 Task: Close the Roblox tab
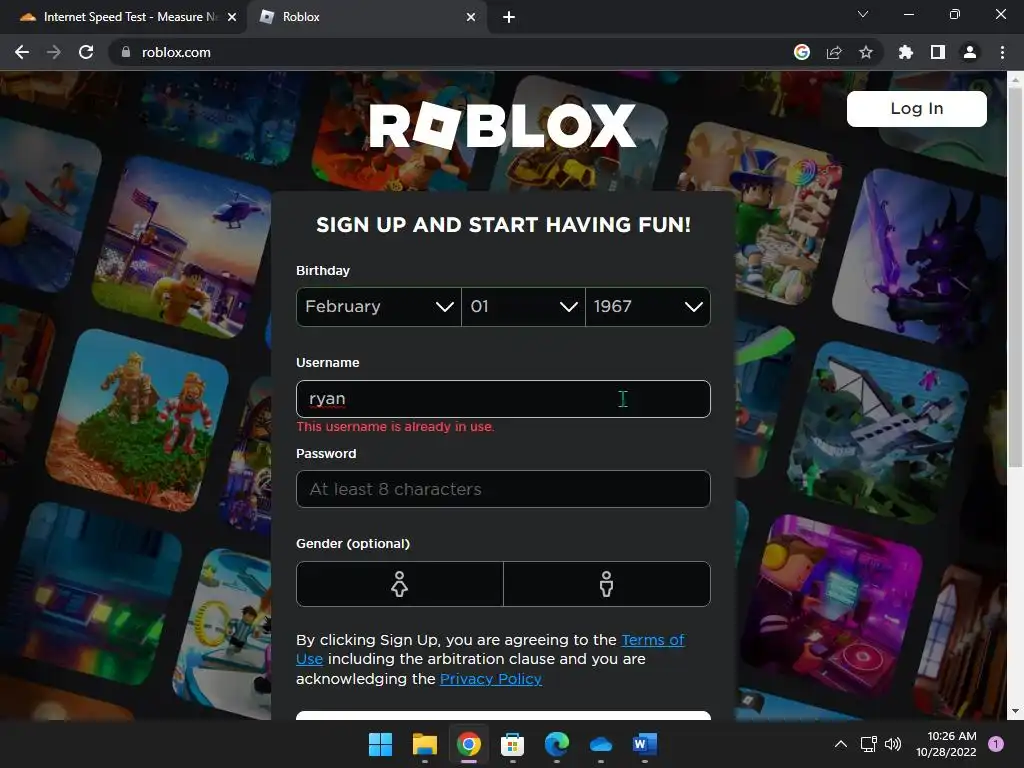[x=471, y=17]
